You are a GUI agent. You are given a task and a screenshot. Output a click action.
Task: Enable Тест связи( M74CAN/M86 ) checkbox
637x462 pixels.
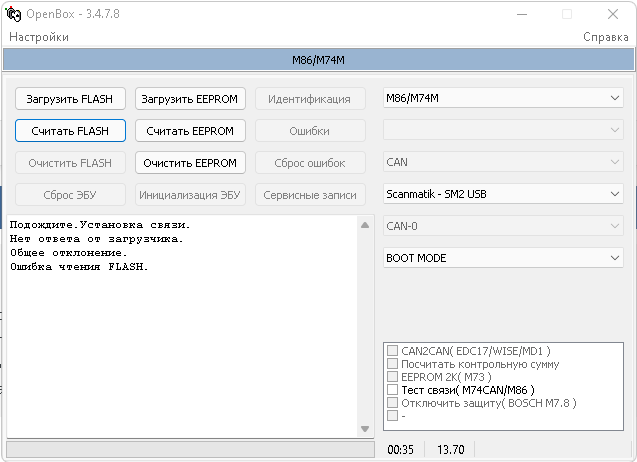point(392,390)
